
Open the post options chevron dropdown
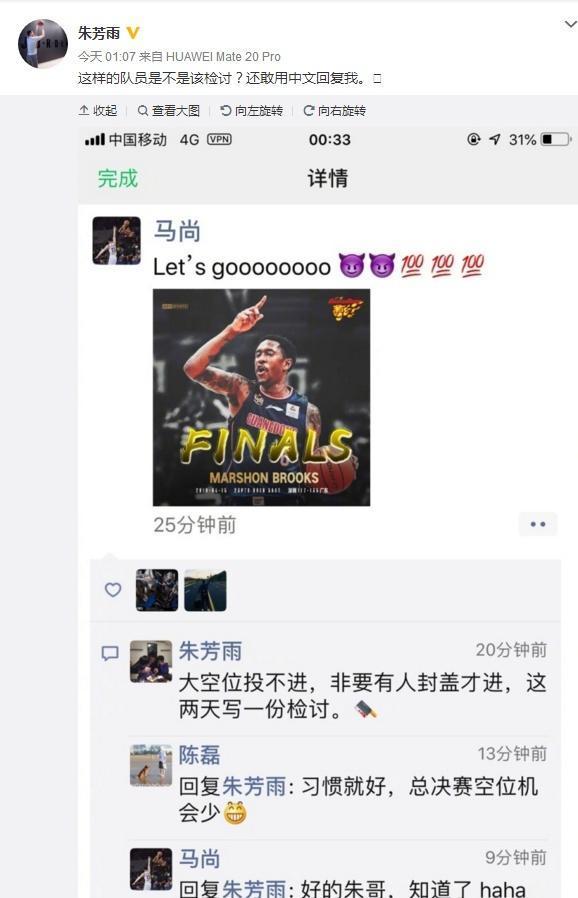point(571,24)
